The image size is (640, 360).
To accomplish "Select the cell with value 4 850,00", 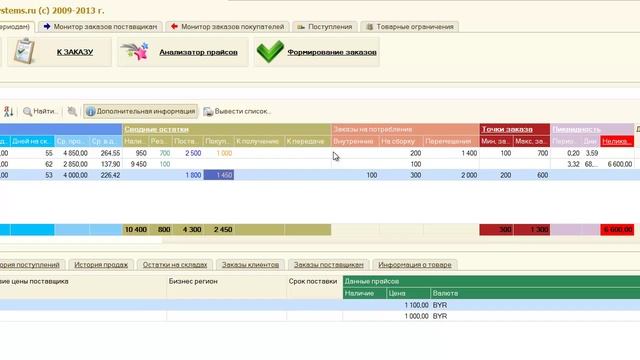I will [72, 153].
